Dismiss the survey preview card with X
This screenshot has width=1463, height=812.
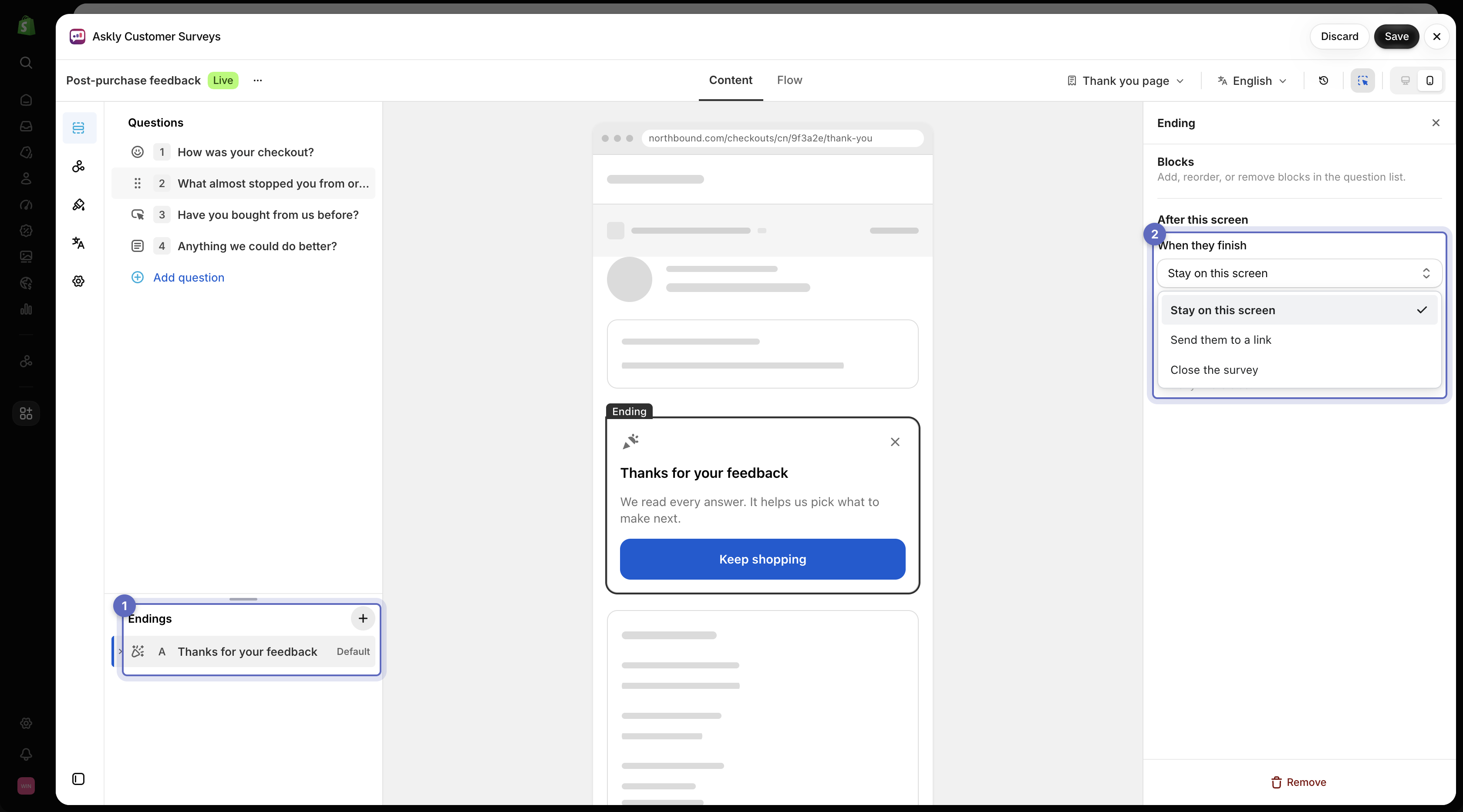coord(895,441)
